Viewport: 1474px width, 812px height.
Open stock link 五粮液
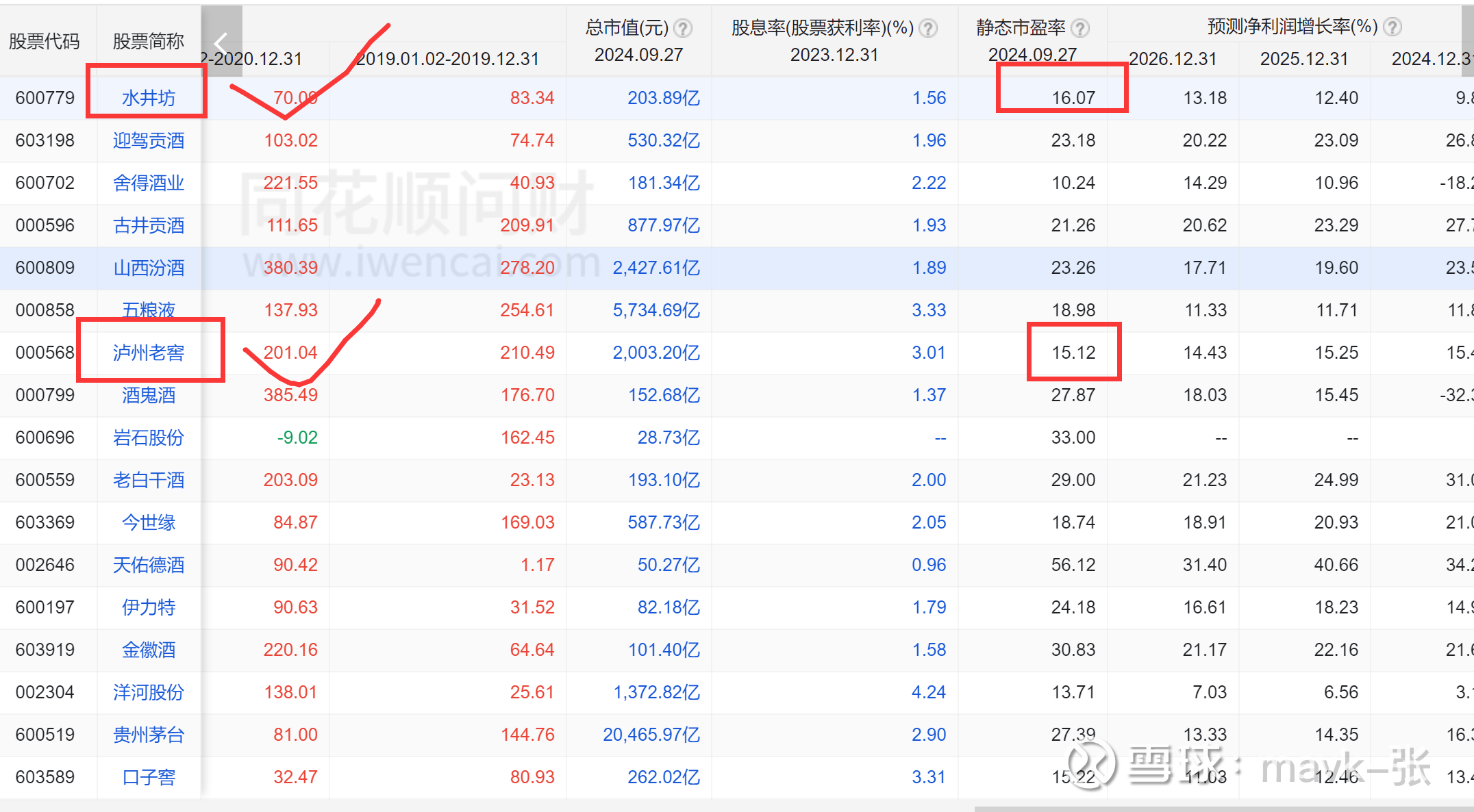pos(149,310)
